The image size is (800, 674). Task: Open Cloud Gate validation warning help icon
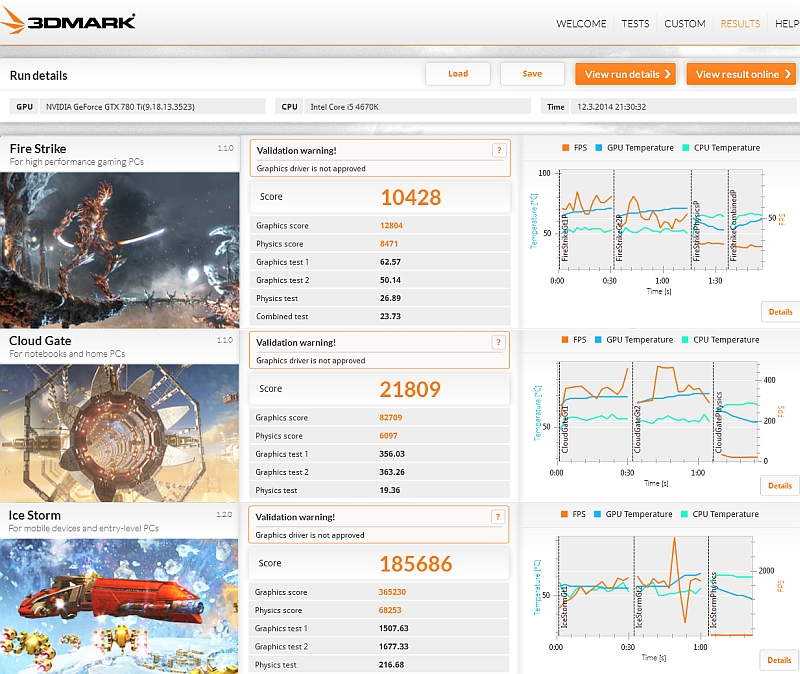pyautogui.click(x=498, y=342)
